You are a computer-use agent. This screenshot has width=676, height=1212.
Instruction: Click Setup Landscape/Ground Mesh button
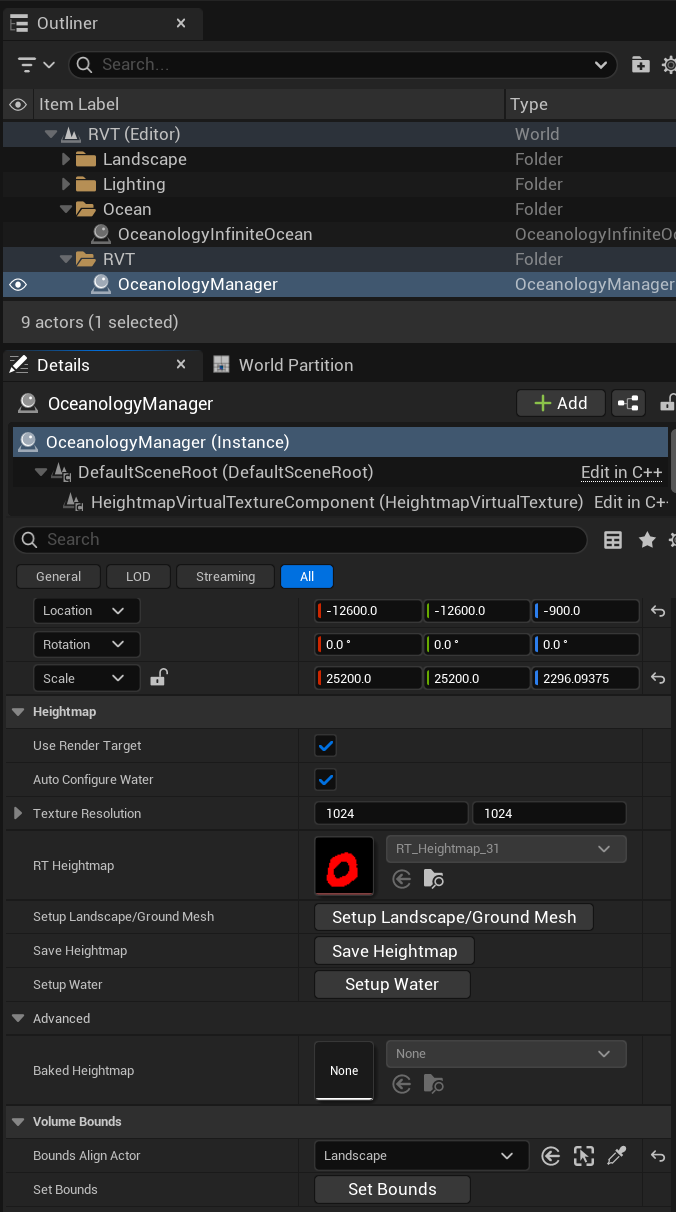454,917
